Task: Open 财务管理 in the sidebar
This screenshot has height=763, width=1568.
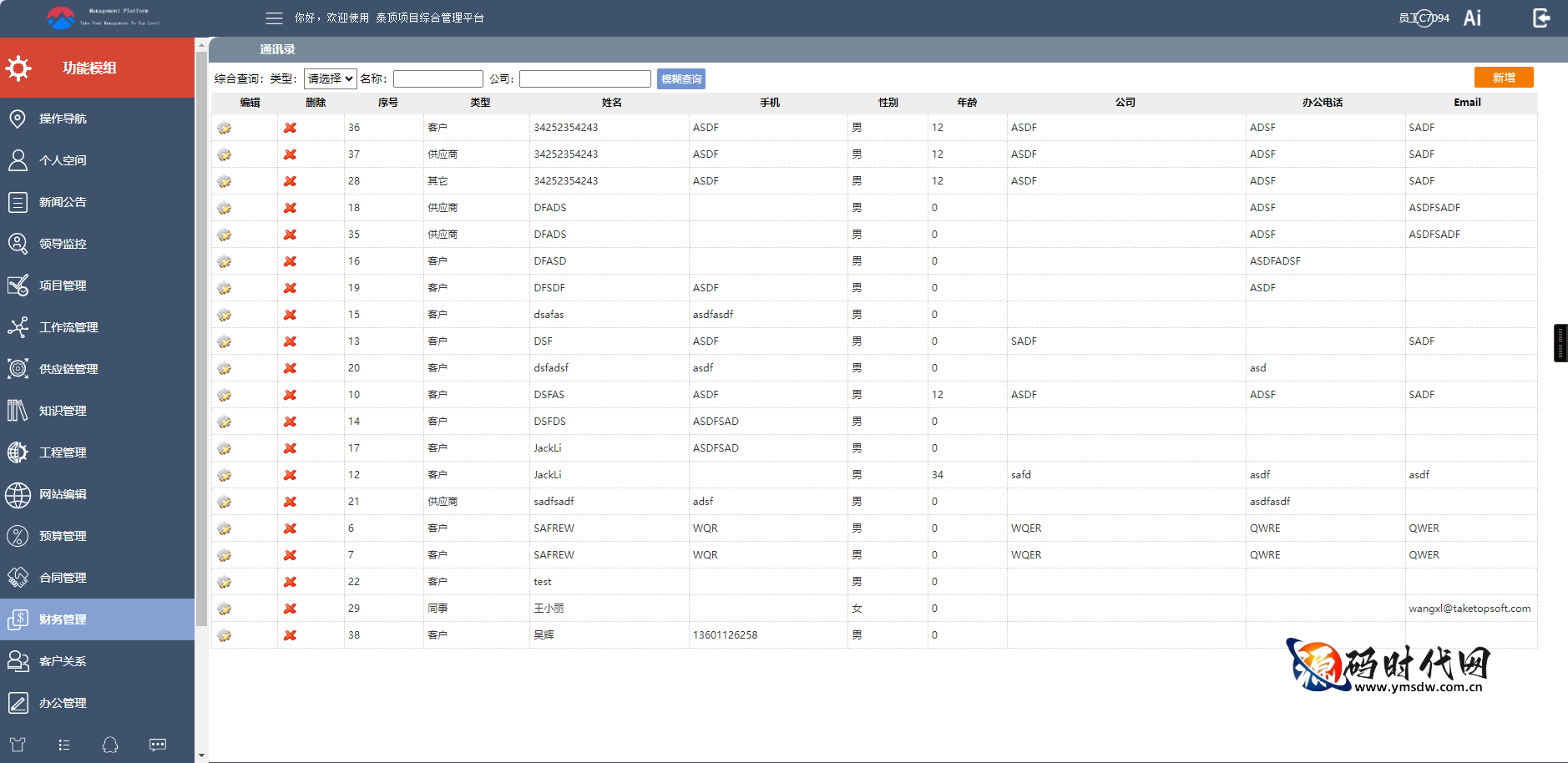Action: coord(63,619)
